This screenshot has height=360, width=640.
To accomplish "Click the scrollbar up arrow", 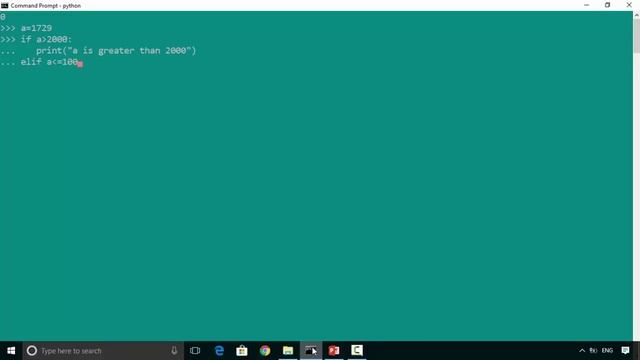I will tap(636, 15).
